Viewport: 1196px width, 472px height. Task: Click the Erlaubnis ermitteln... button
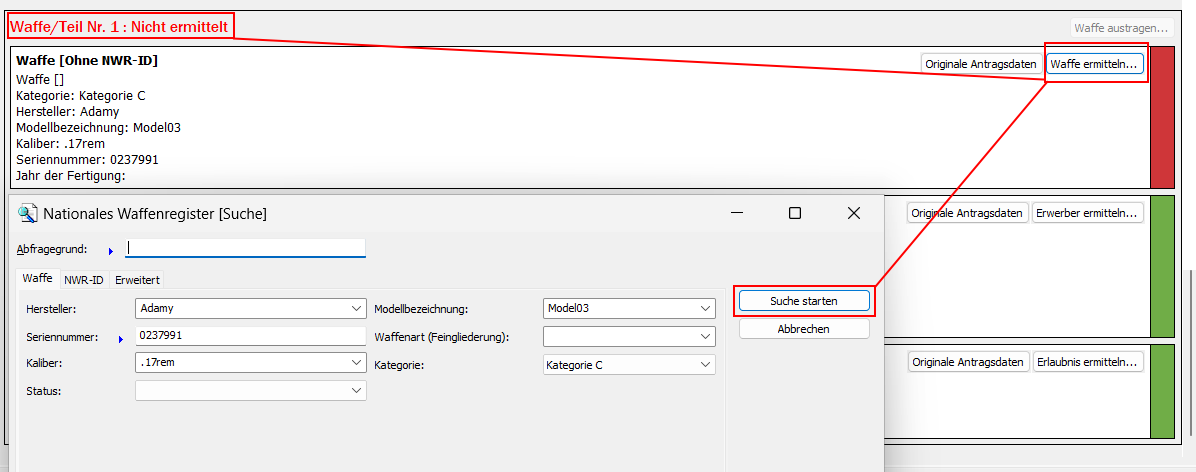(1088, 362)
